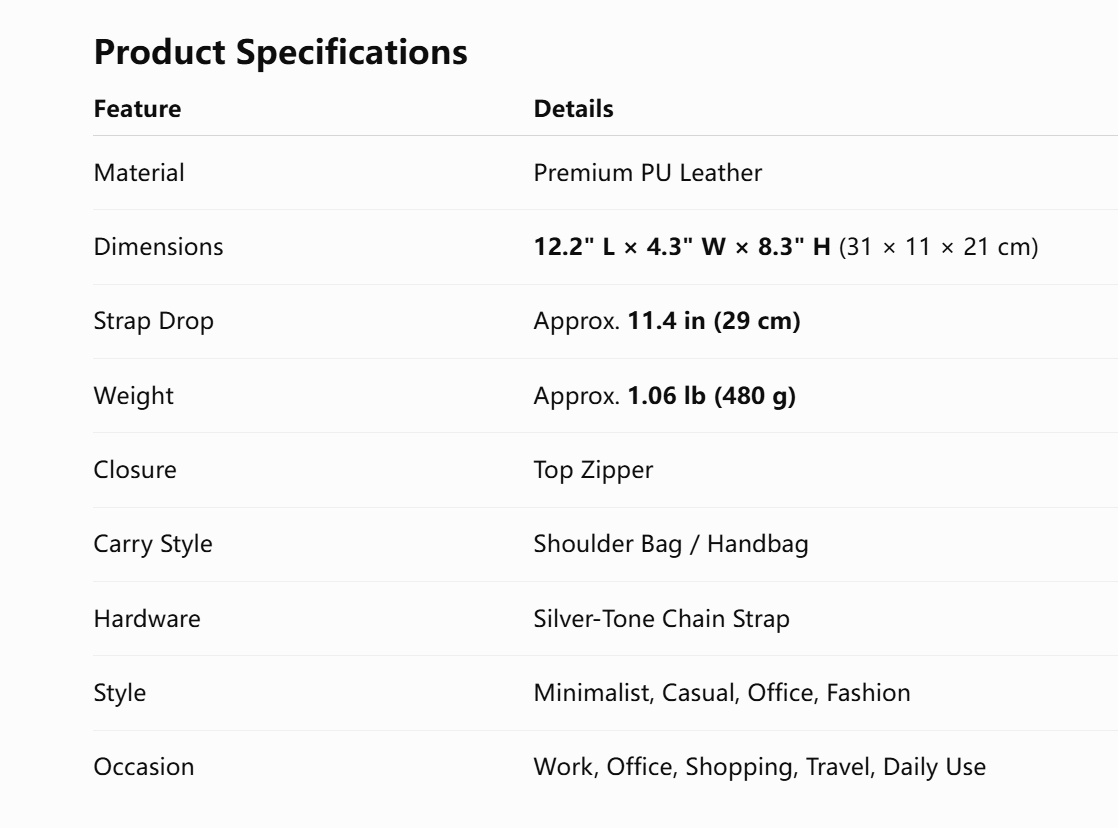Click the Material row label
The width and height of the screenshot is (1118, 828).
coord(139,173)
